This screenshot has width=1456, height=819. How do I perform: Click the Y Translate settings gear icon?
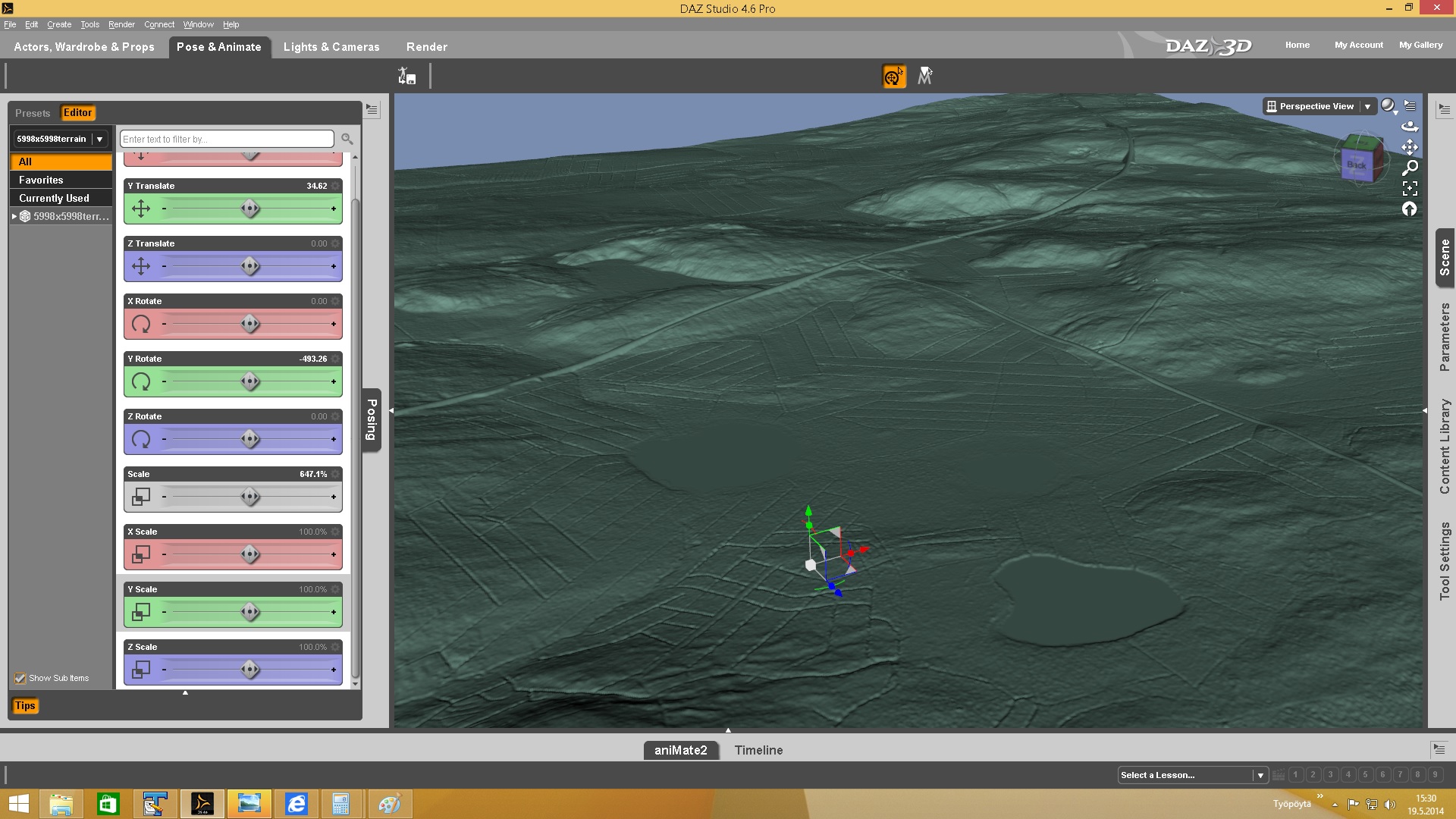[335, 186]
